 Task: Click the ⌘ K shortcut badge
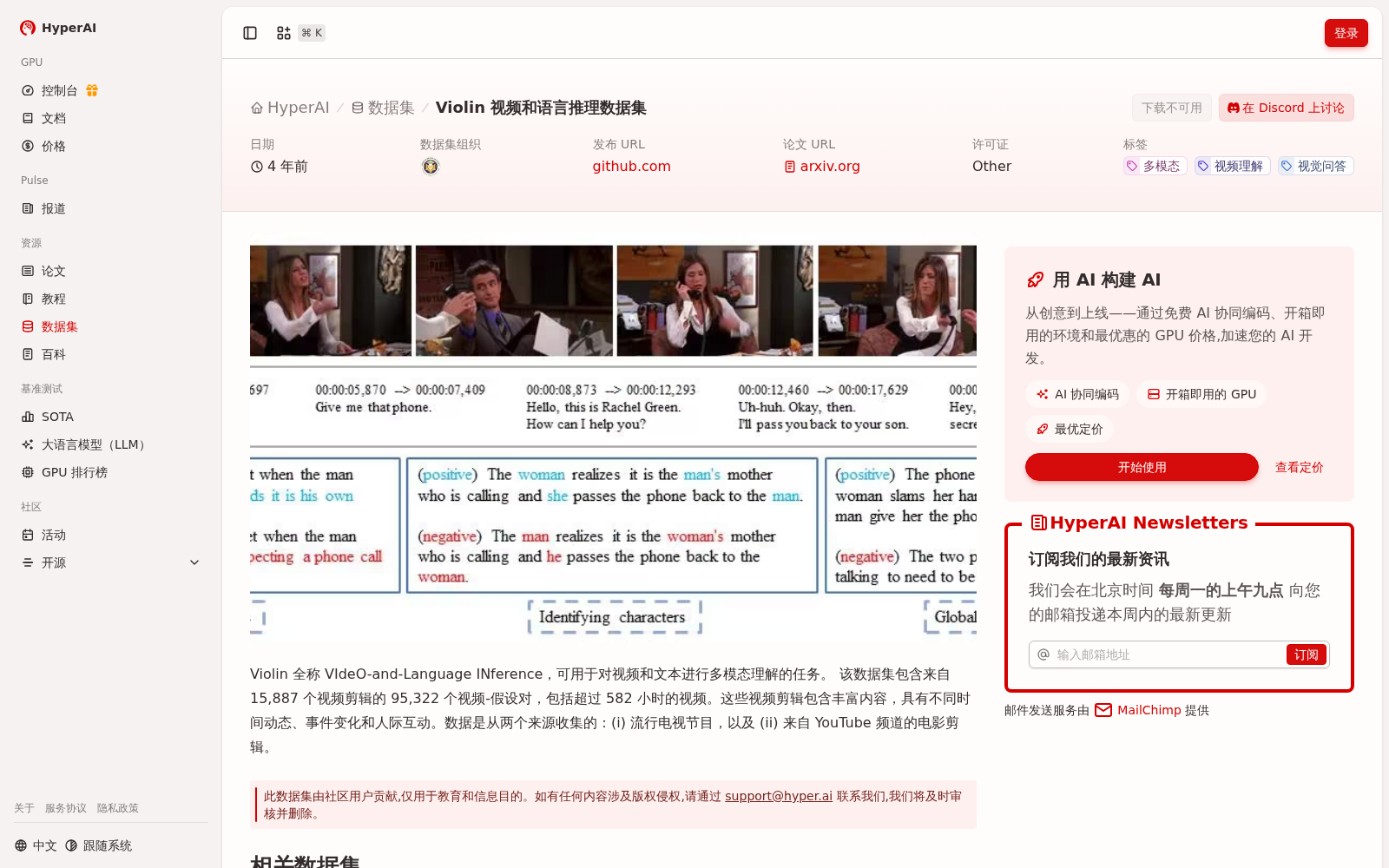coord(312,33)
